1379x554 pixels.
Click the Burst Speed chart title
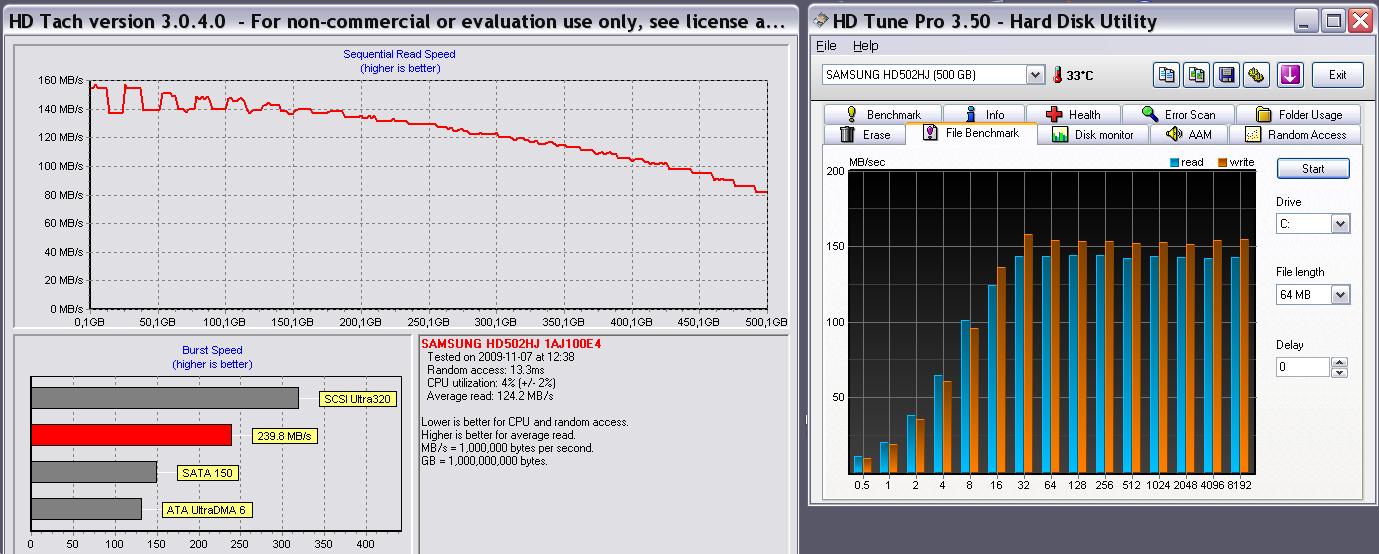coord(212,351)
